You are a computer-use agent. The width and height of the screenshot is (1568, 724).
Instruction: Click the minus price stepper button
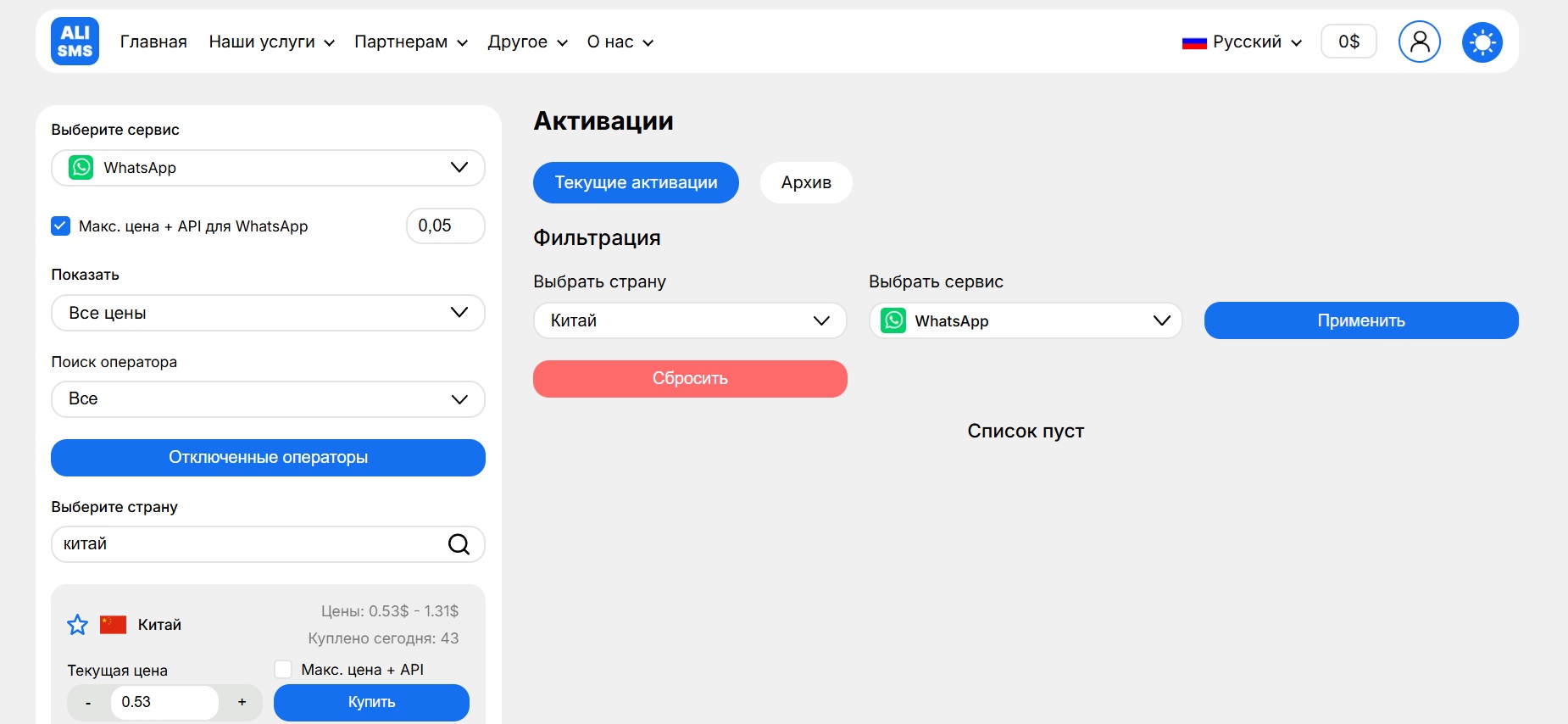click(88, 702)
